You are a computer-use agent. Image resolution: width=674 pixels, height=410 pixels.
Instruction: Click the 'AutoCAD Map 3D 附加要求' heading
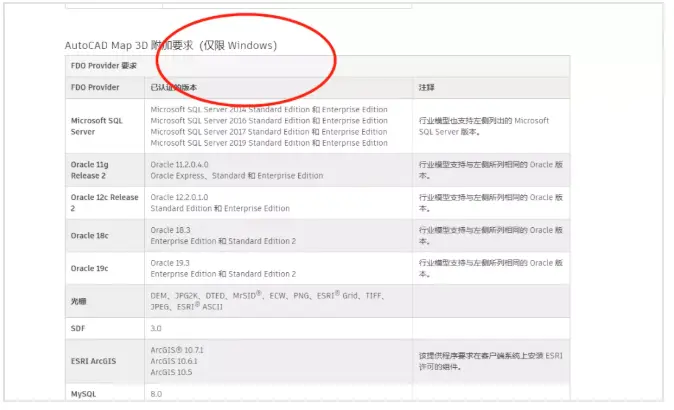pyautogui.click(x=171, y=45)
